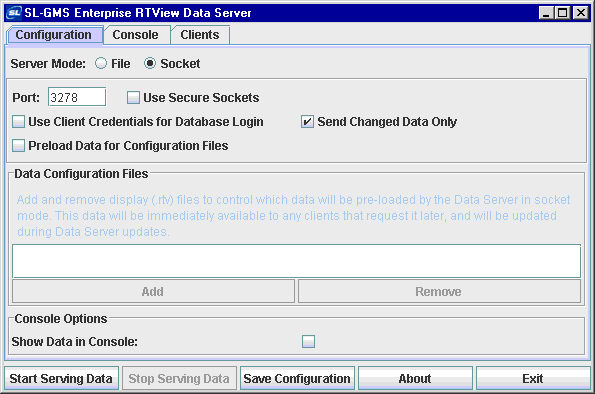
Task: Click Start Serving Data button
Action: pos(61,378)
